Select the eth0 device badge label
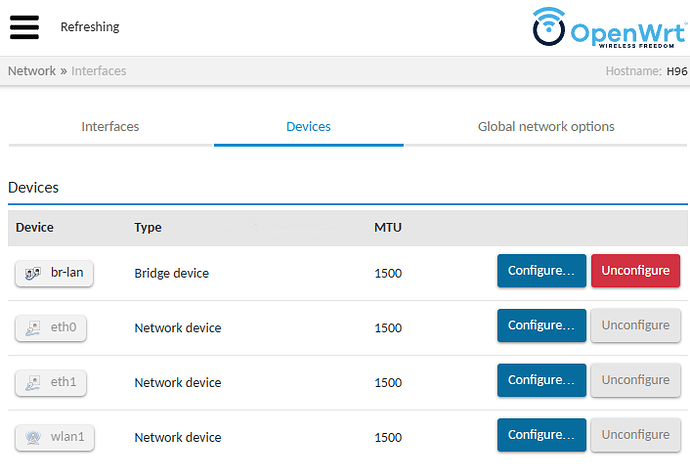The width and height of the screenshot is (690, 476). click(x=63, y=327)
